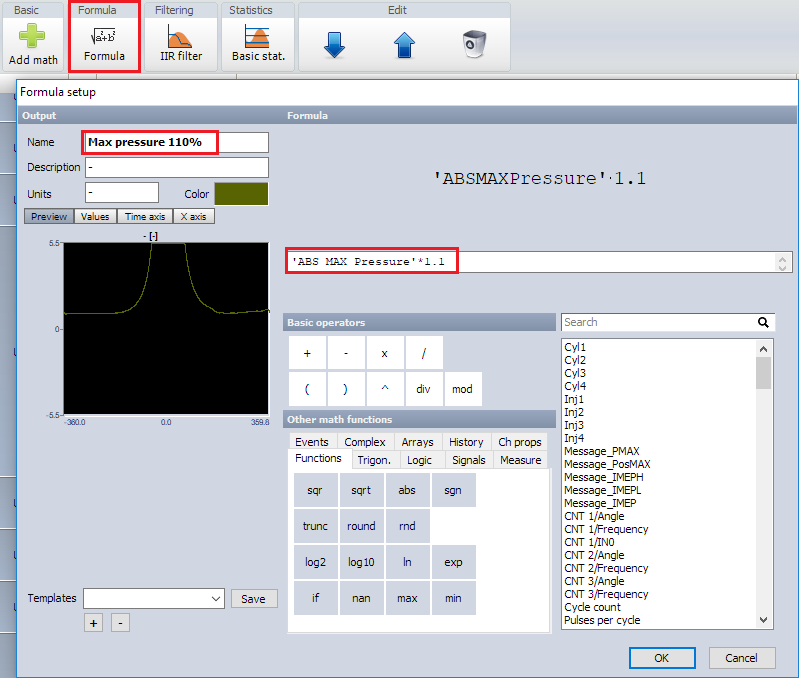Screen dimensions: 799x678
Task: Insert the abs function
Action: (x=407, y=490)
